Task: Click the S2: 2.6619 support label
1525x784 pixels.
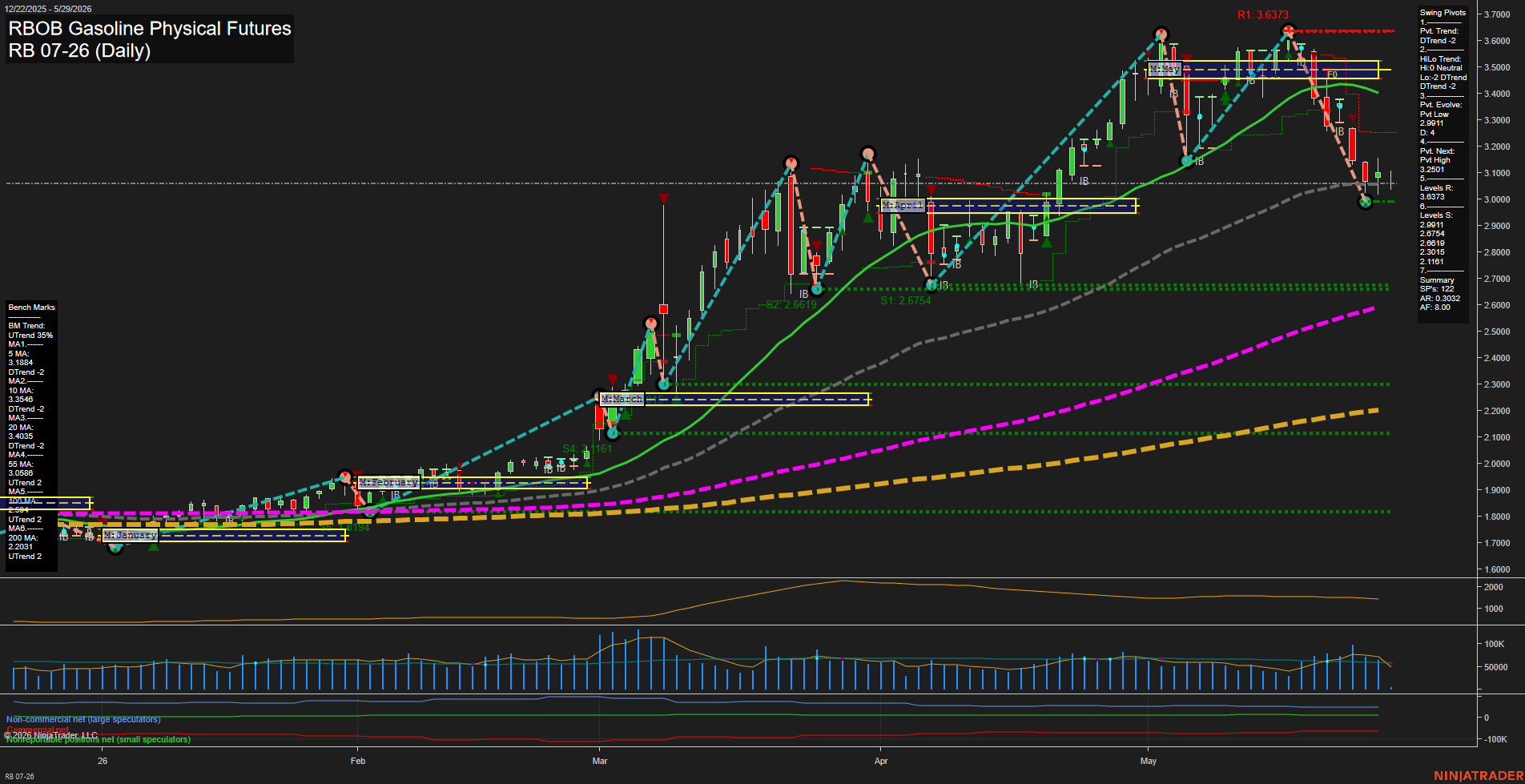Action: (791, 305)
